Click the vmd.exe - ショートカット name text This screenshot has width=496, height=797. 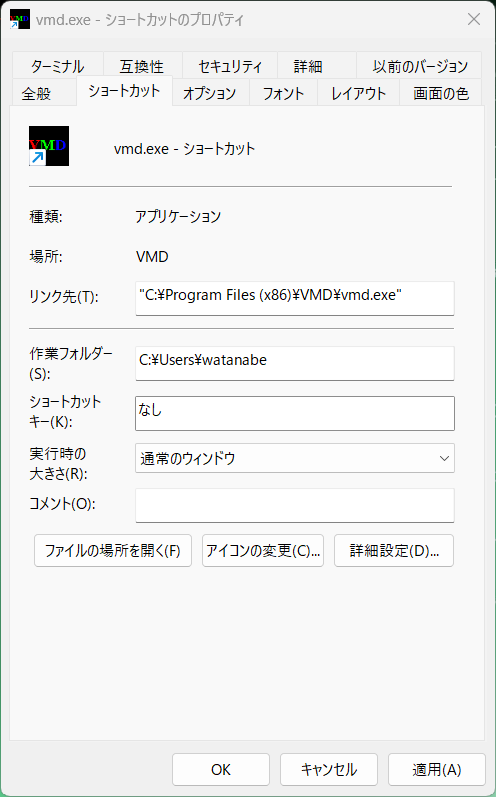coord(184,148)
